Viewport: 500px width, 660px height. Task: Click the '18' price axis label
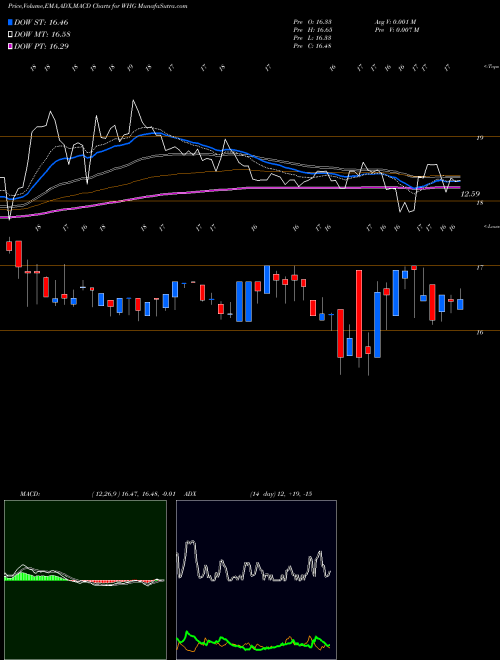[x=480, y=203]
